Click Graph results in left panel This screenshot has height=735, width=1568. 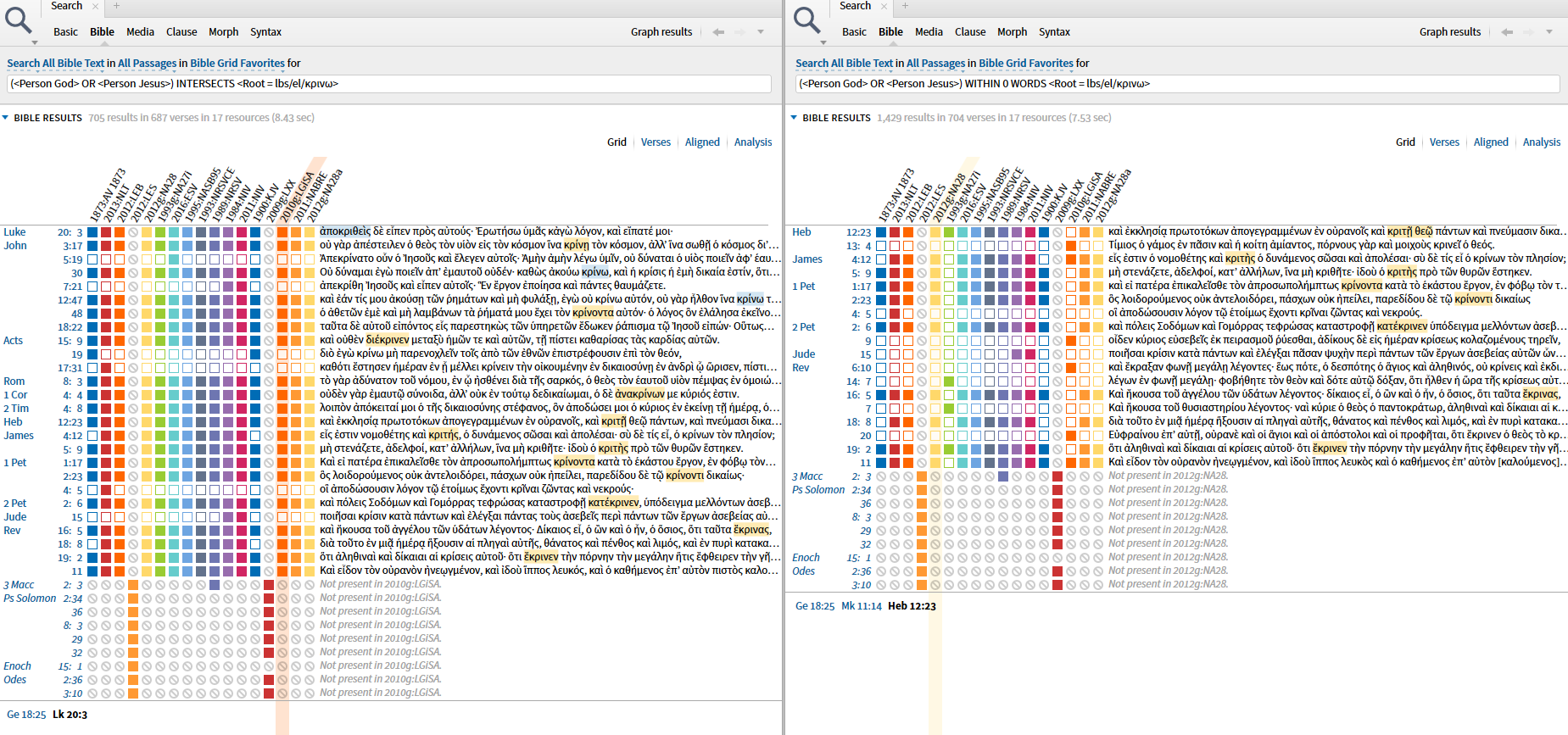click(661, 32)
